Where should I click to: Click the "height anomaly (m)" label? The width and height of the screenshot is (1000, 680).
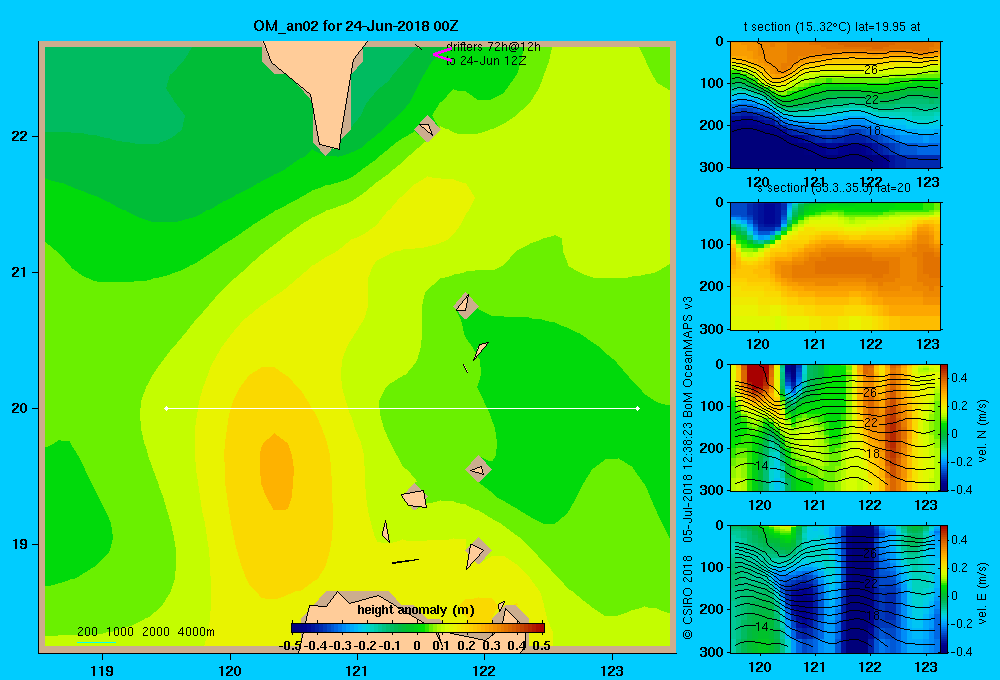click(416, 610)
